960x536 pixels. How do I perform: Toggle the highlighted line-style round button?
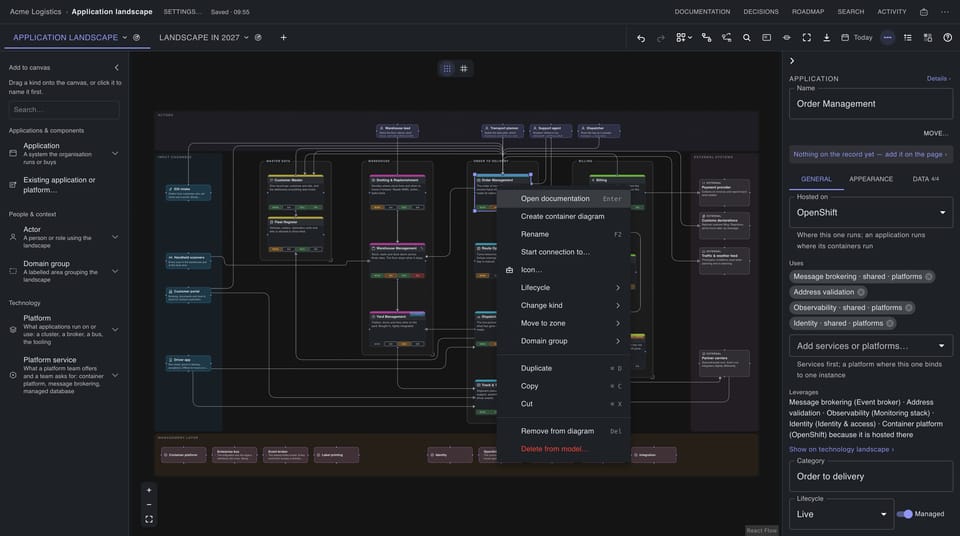[x=887, y=38]
